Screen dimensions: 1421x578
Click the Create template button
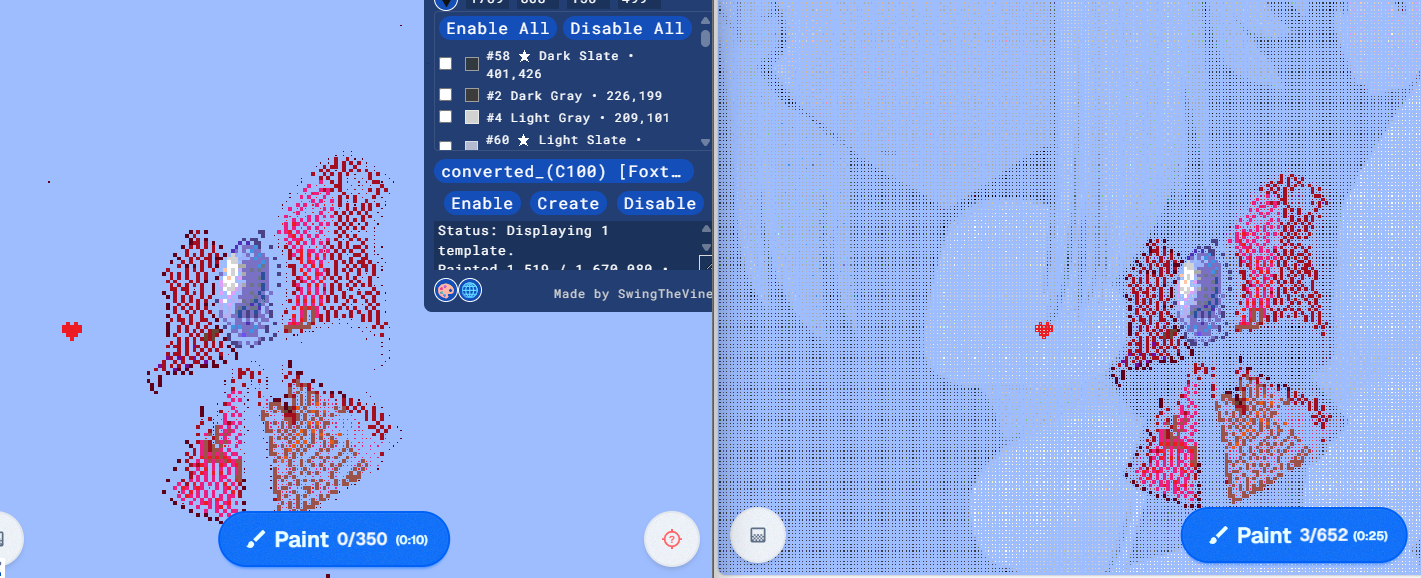pos(567,203)
